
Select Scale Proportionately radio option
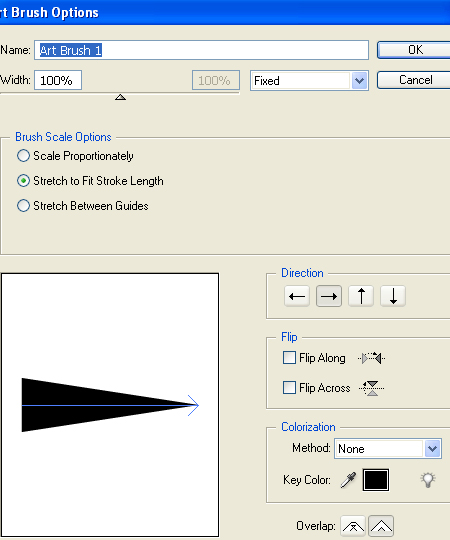click(23, 156)
